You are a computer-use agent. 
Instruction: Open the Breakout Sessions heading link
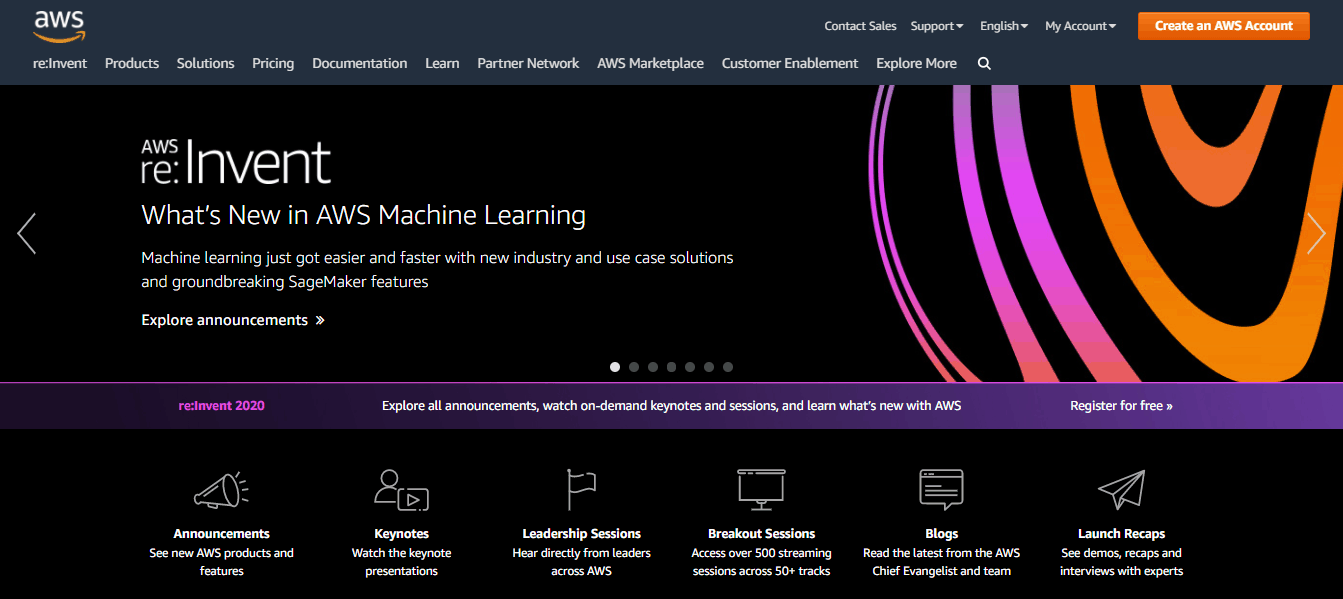click(762, 534)
